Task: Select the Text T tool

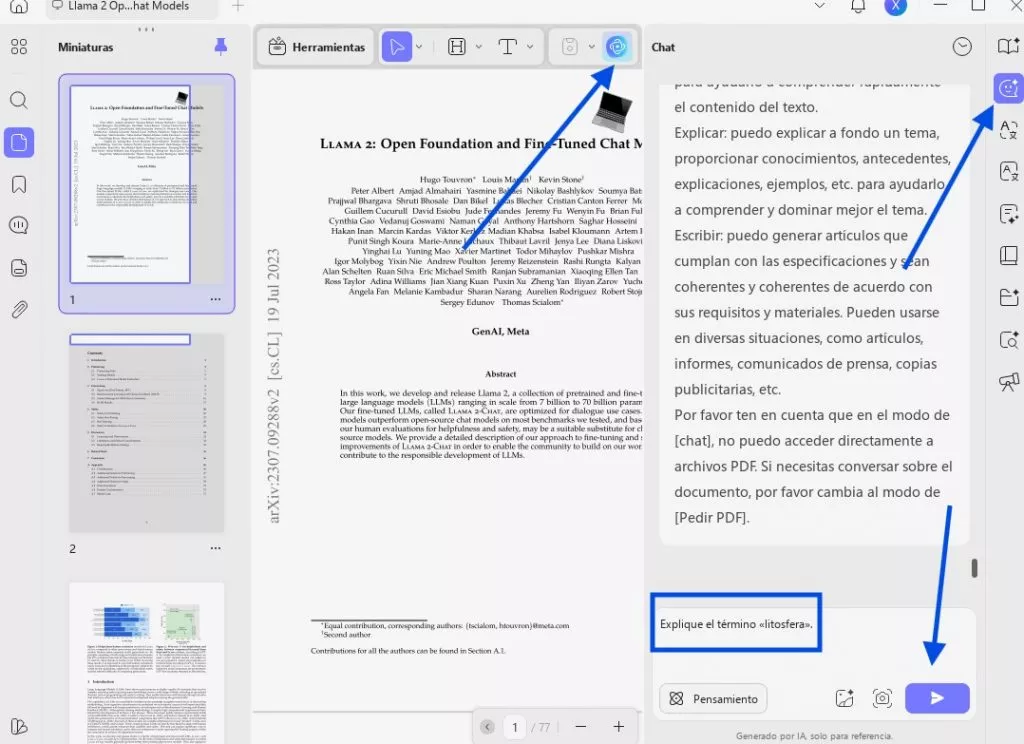Action: pos(507,47)
